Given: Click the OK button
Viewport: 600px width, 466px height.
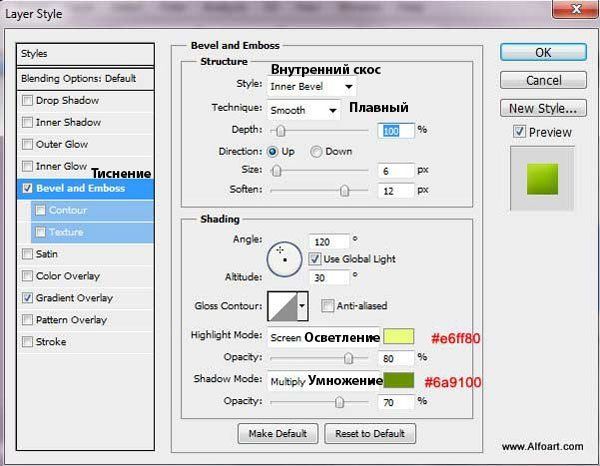Looking at the screenshot, I should pyautogui.click(x=543, y=52).
